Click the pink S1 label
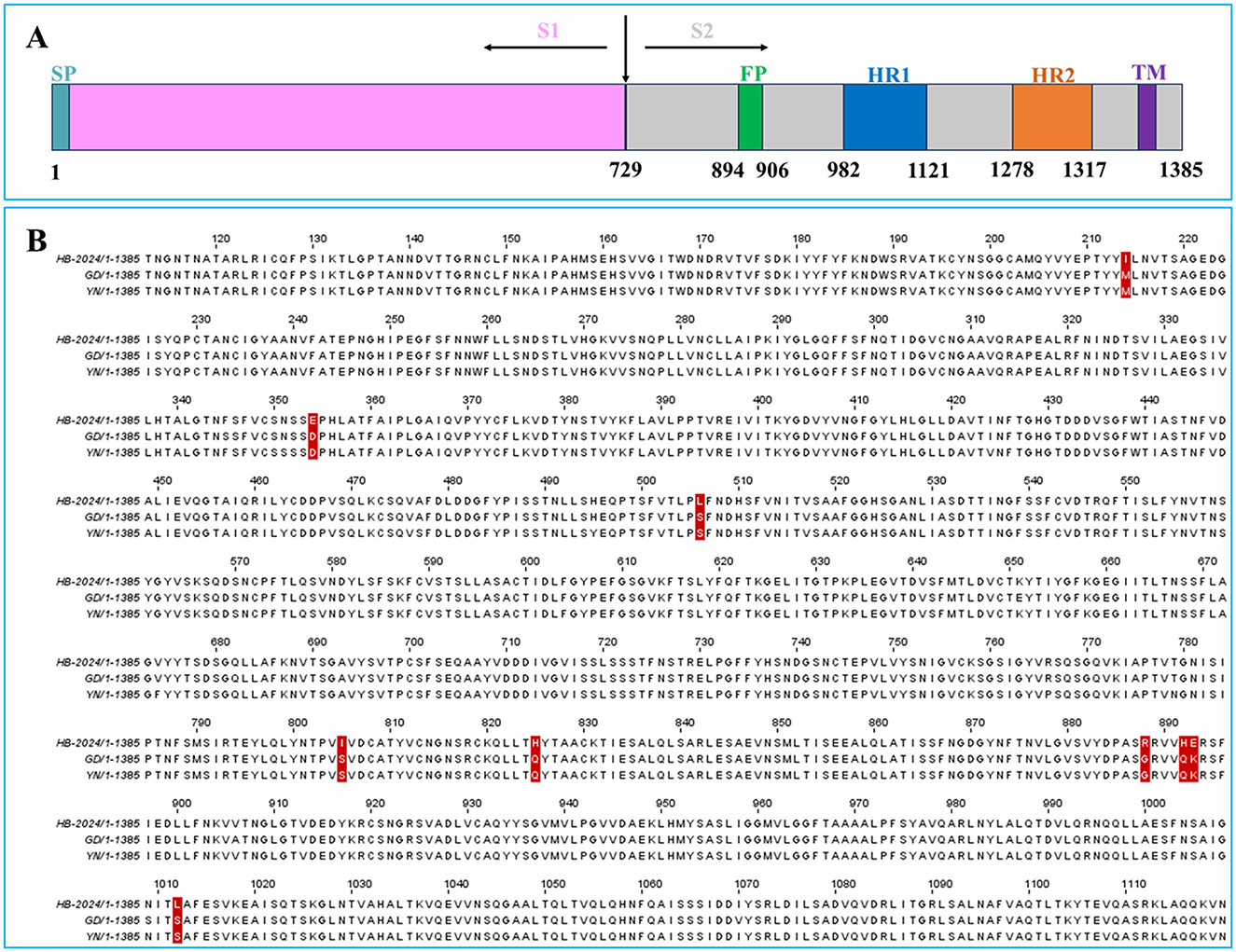Screen dimensions: 1236x952 549,31
